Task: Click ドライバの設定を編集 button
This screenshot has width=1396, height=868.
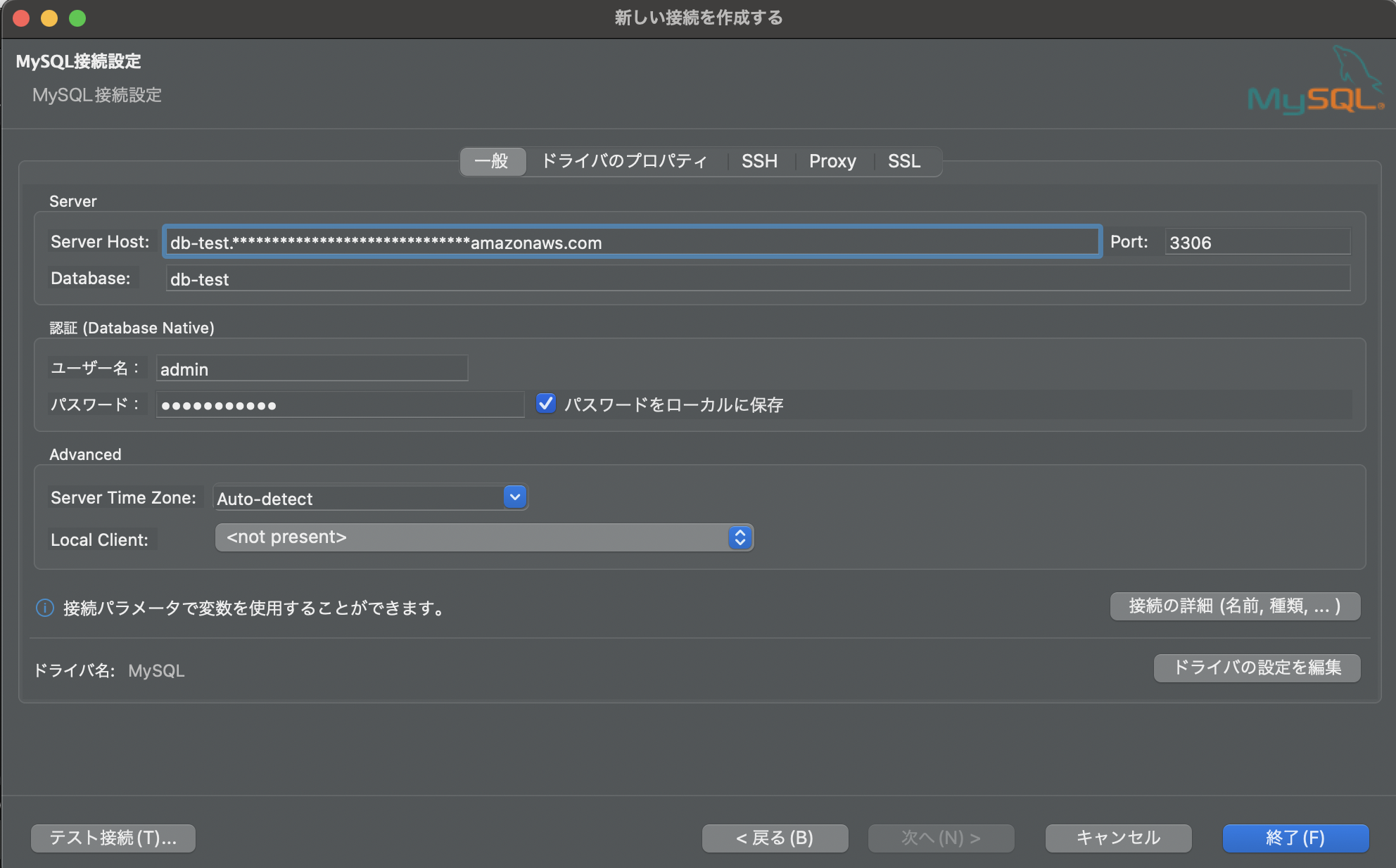Action: pos(1257,668)
